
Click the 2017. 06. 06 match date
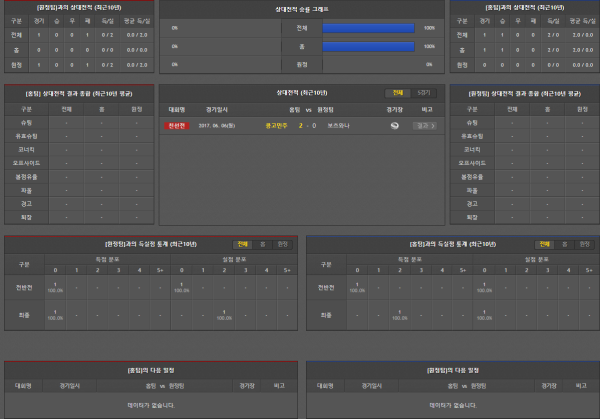[x=224, y=125]
